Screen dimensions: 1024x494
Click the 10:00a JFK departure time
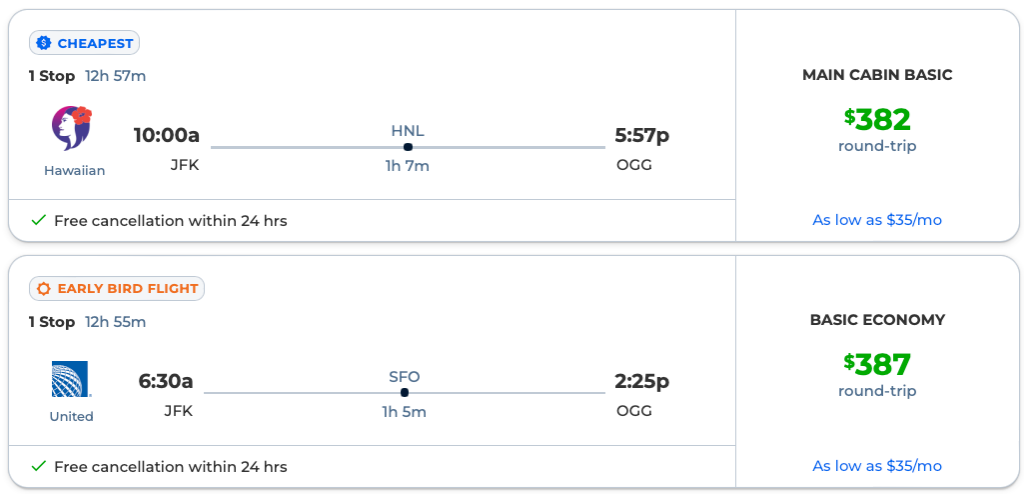tap(167, 135)
